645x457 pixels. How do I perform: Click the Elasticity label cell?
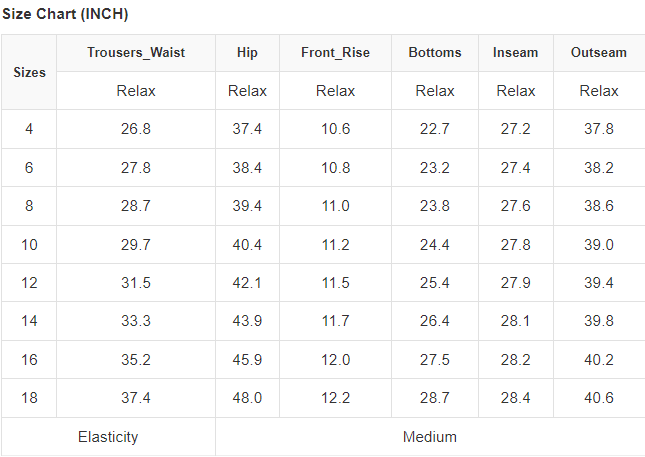(x=108, y=437)
